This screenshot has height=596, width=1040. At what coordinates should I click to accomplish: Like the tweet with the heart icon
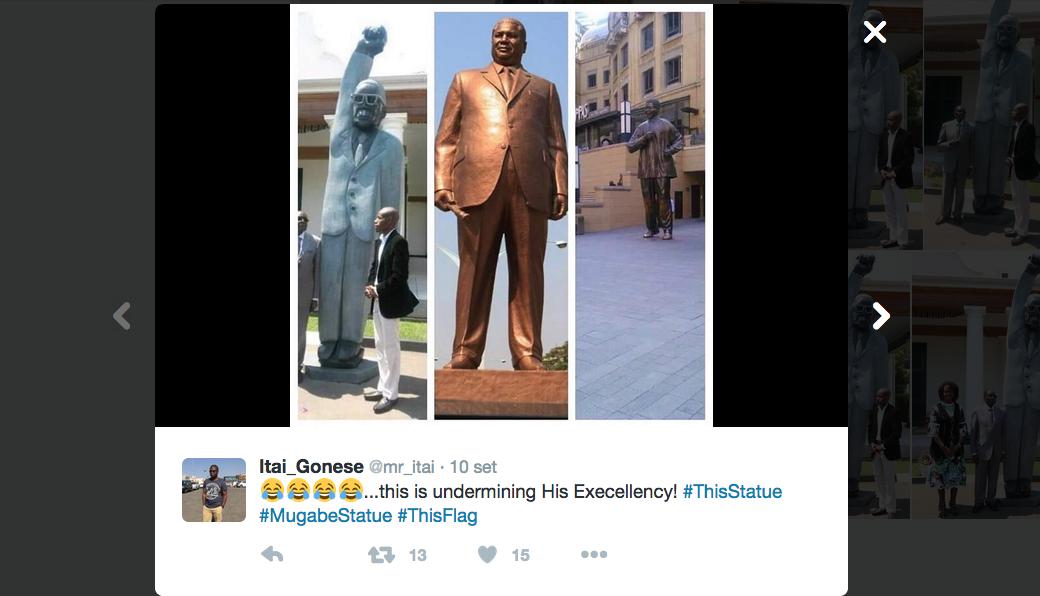(x=488, y=554)
